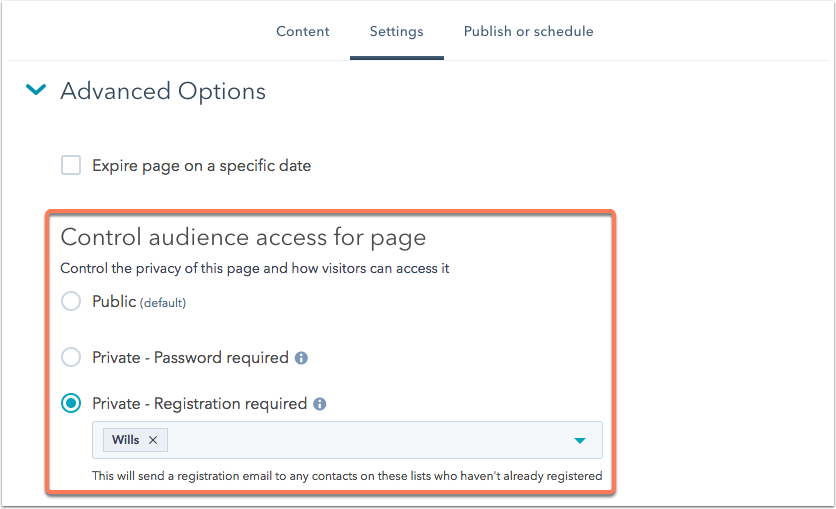The height and width of the screenshot is (509, 836).
Task: Open the lists dropdown caret arrow
Action: pyautogui.click(x=580, y=441)
